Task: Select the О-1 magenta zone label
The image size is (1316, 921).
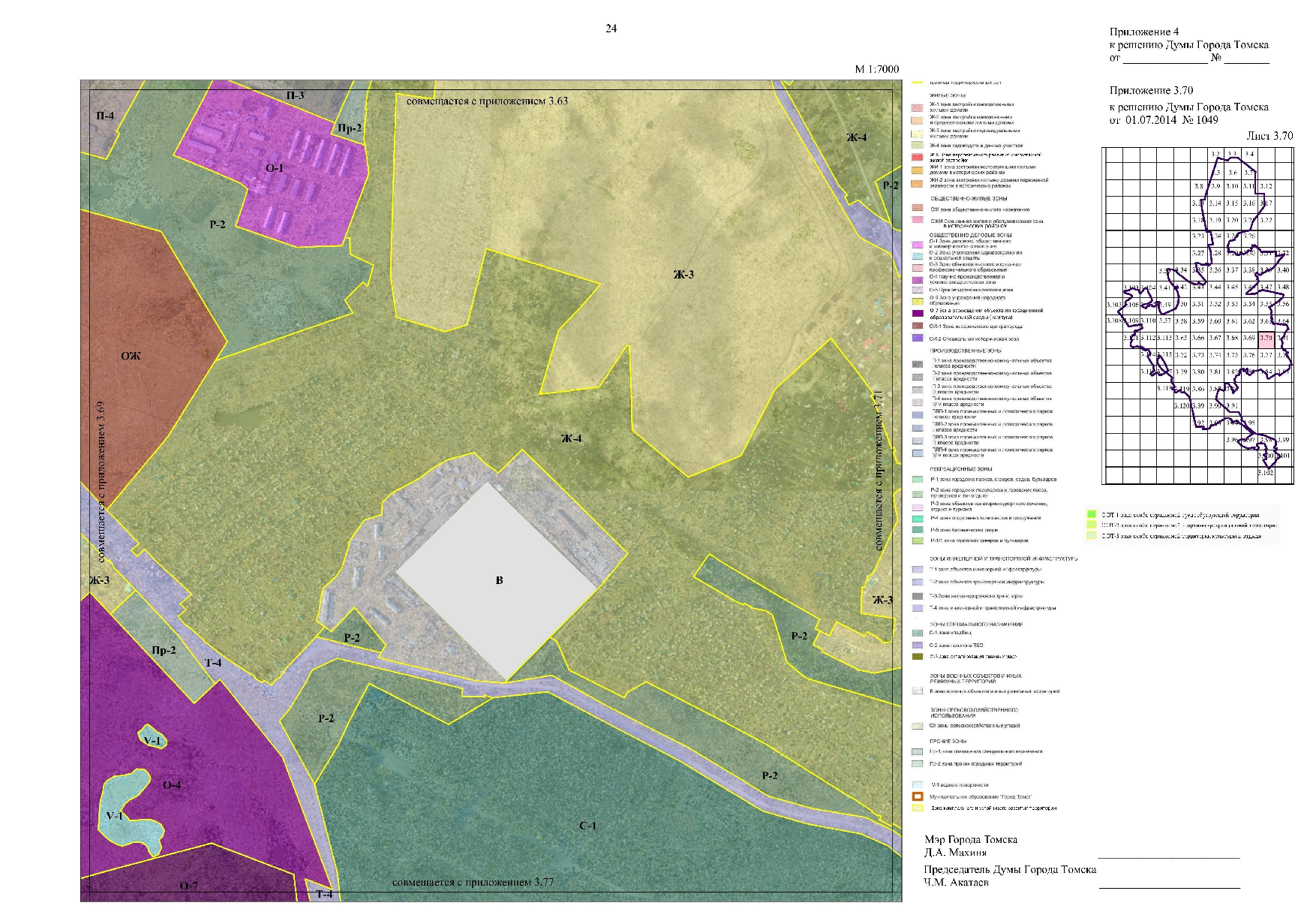Action: tap(275, 168)
